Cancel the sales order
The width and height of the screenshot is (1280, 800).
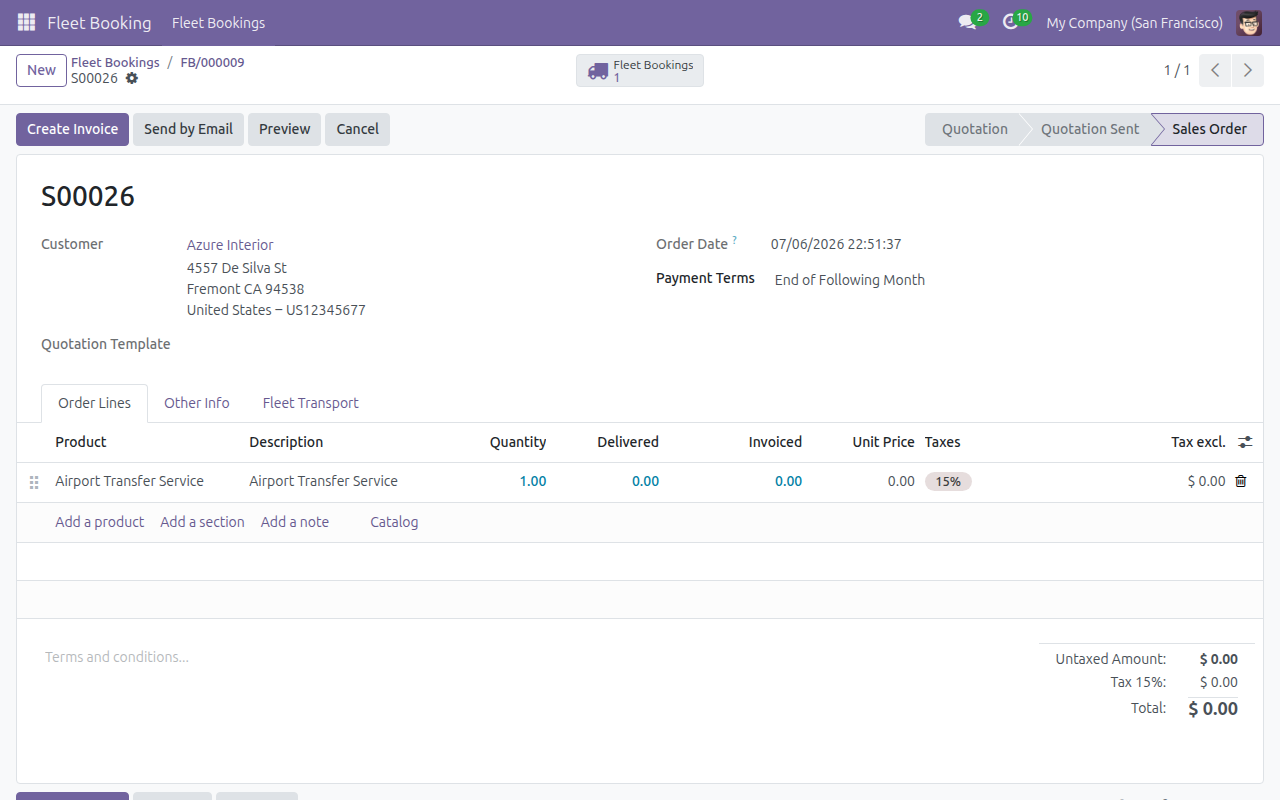[357, 129]
